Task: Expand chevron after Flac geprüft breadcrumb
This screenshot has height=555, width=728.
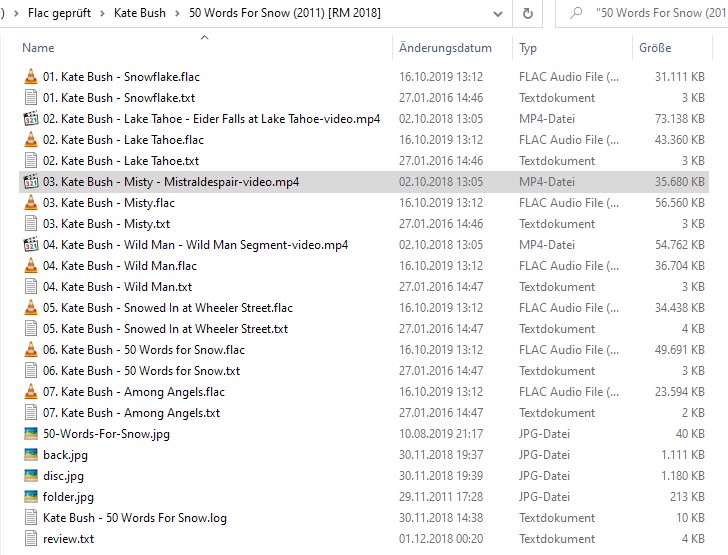Action: [103, 13]
